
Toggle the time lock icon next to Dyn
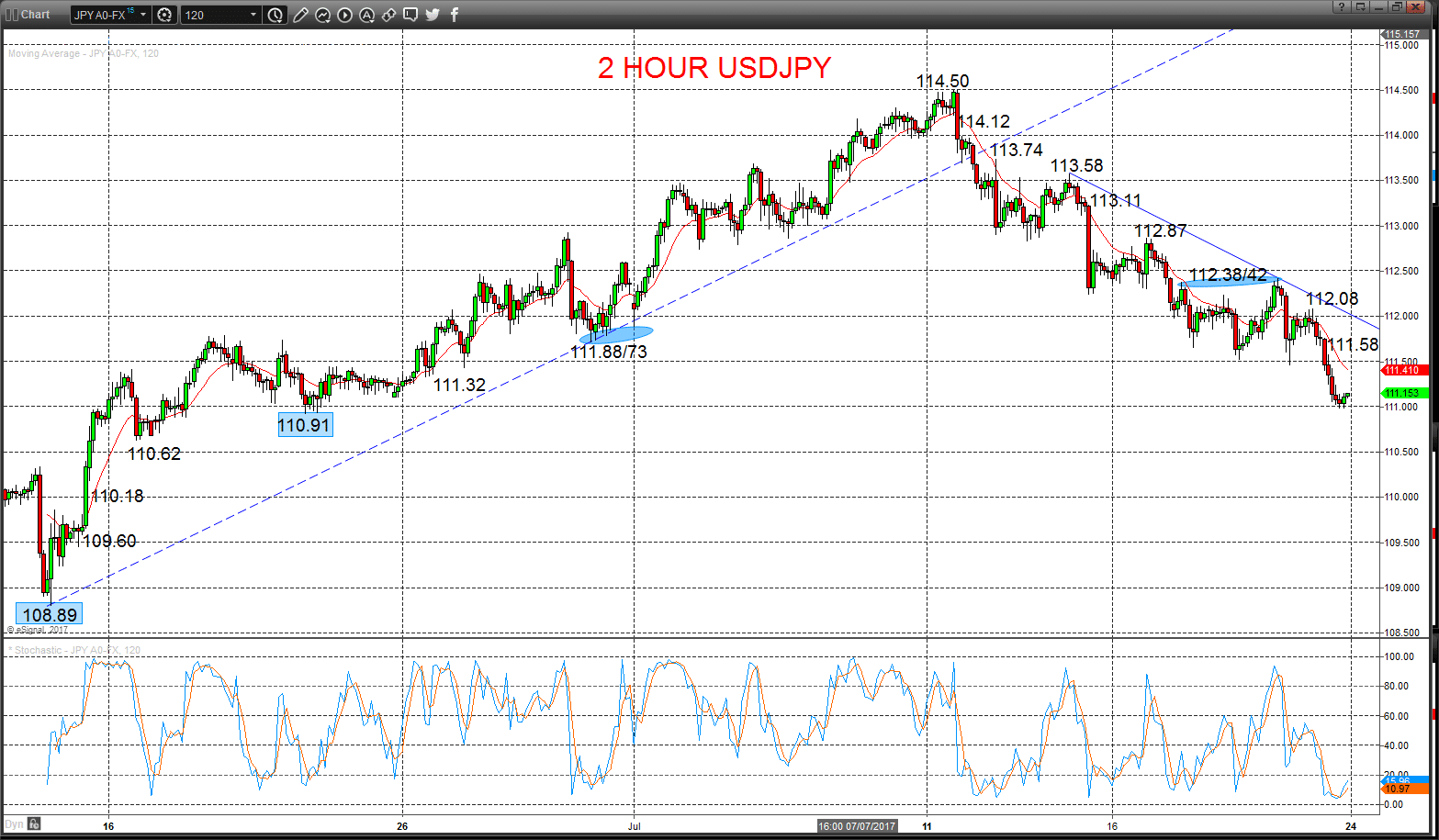tap(33, 823)
